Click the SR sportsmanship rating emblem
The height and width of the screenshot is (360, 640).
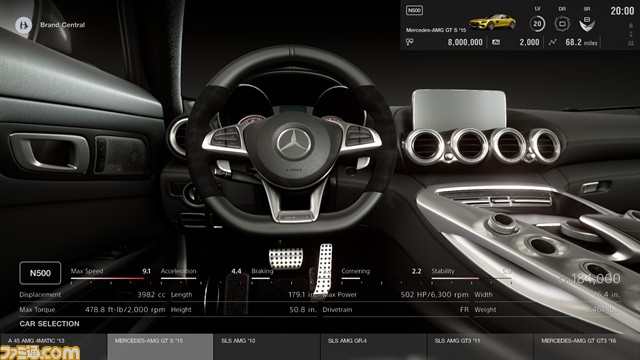(587, 24)
